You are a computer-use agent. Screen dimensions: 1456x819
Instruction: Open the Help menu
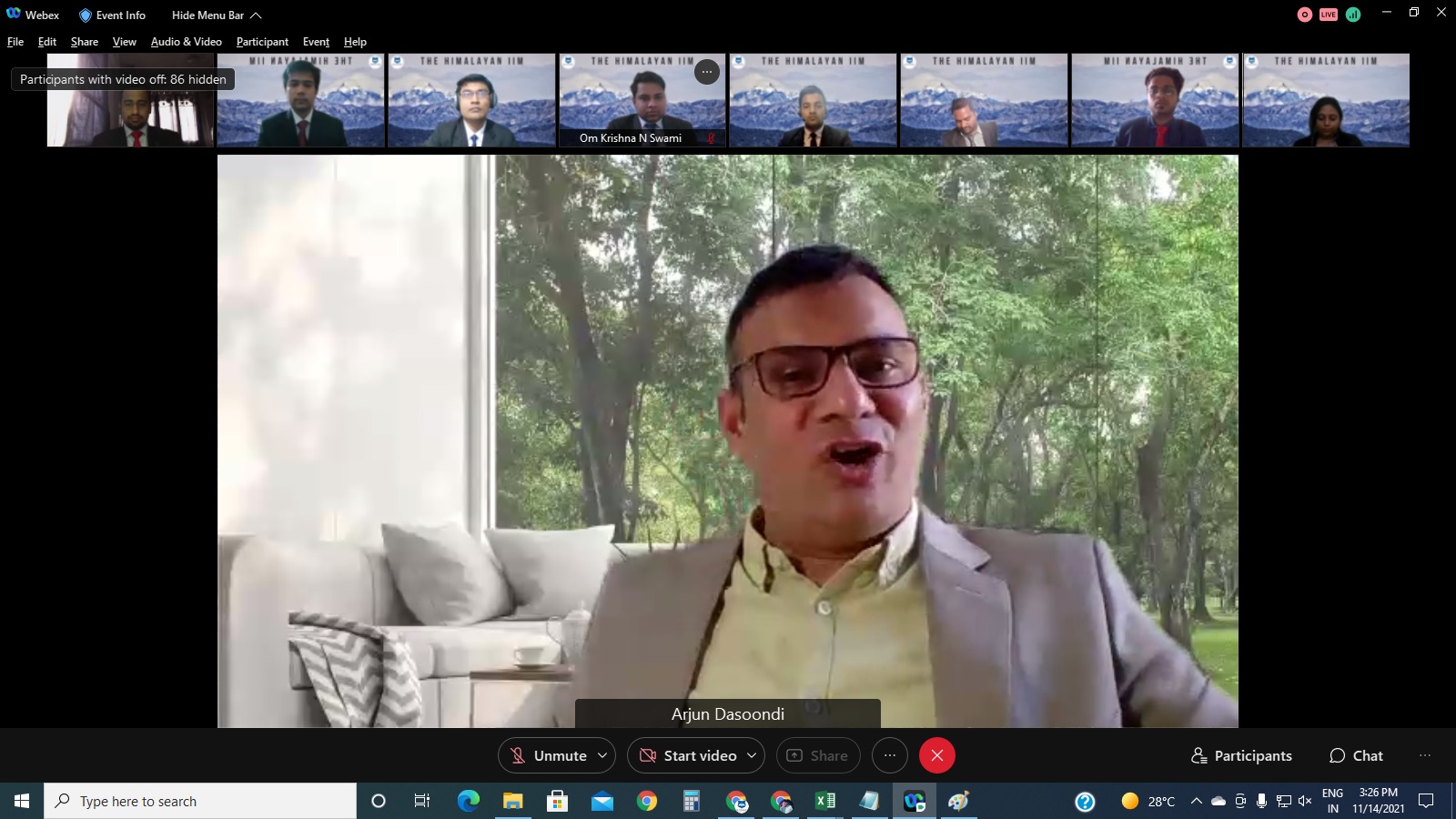[355, 42]
